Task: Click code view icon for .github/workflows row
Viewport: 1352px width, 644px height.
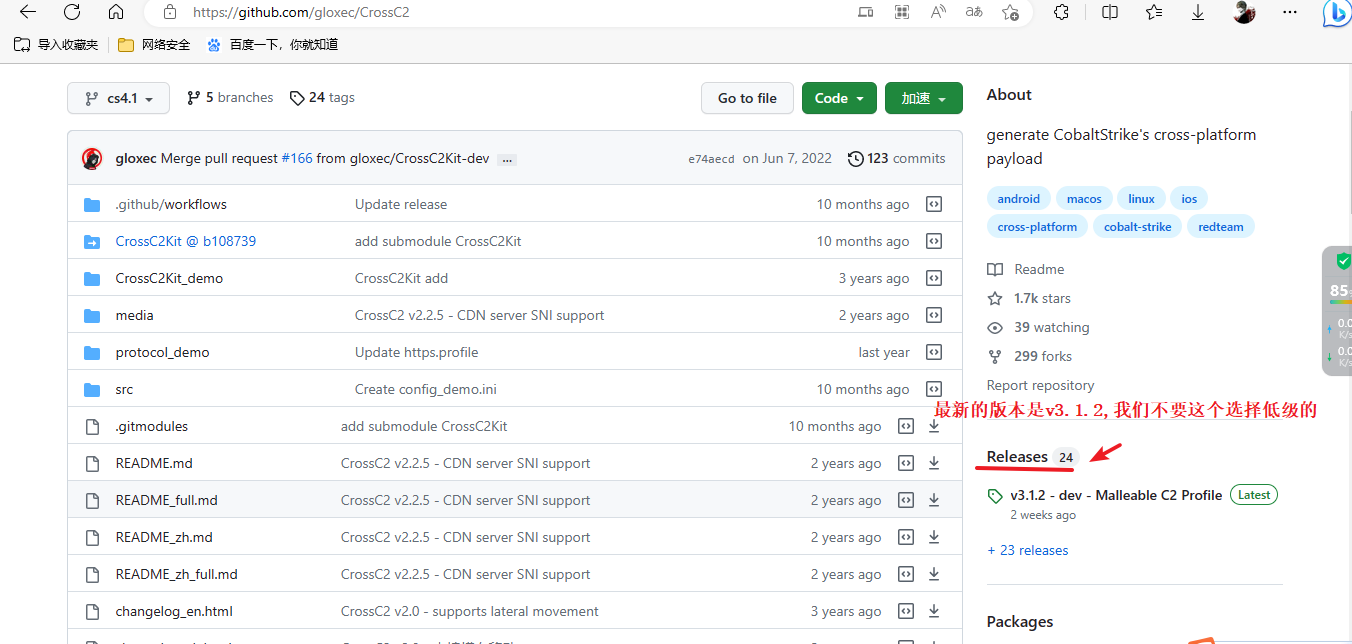Action: coord(934,204)
